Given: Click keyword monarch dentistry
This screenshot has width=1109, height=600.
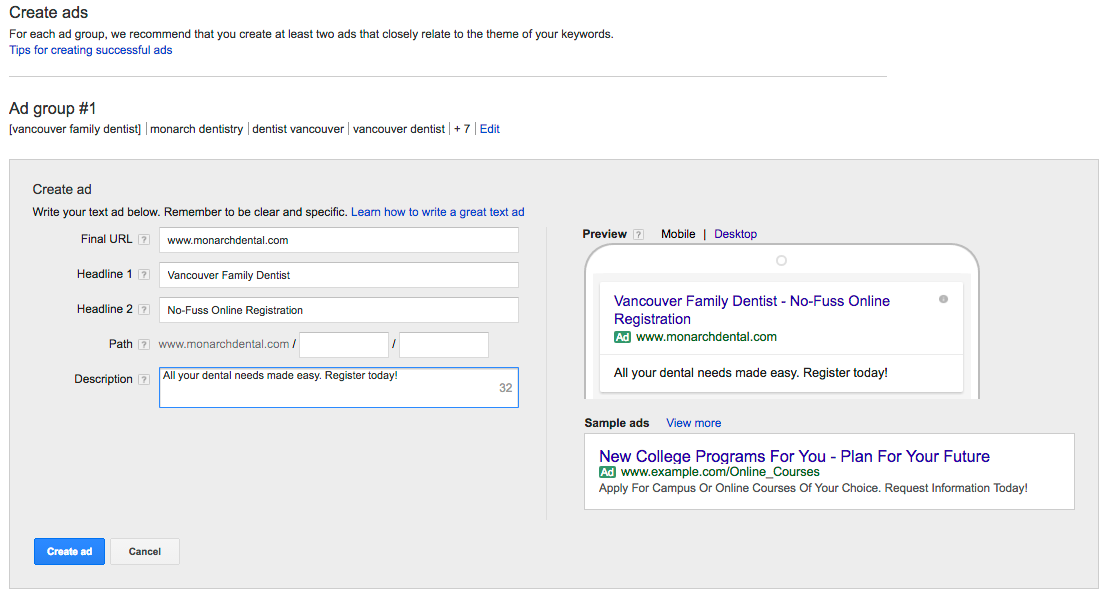Looking at the screenshot, I should 197,129.
